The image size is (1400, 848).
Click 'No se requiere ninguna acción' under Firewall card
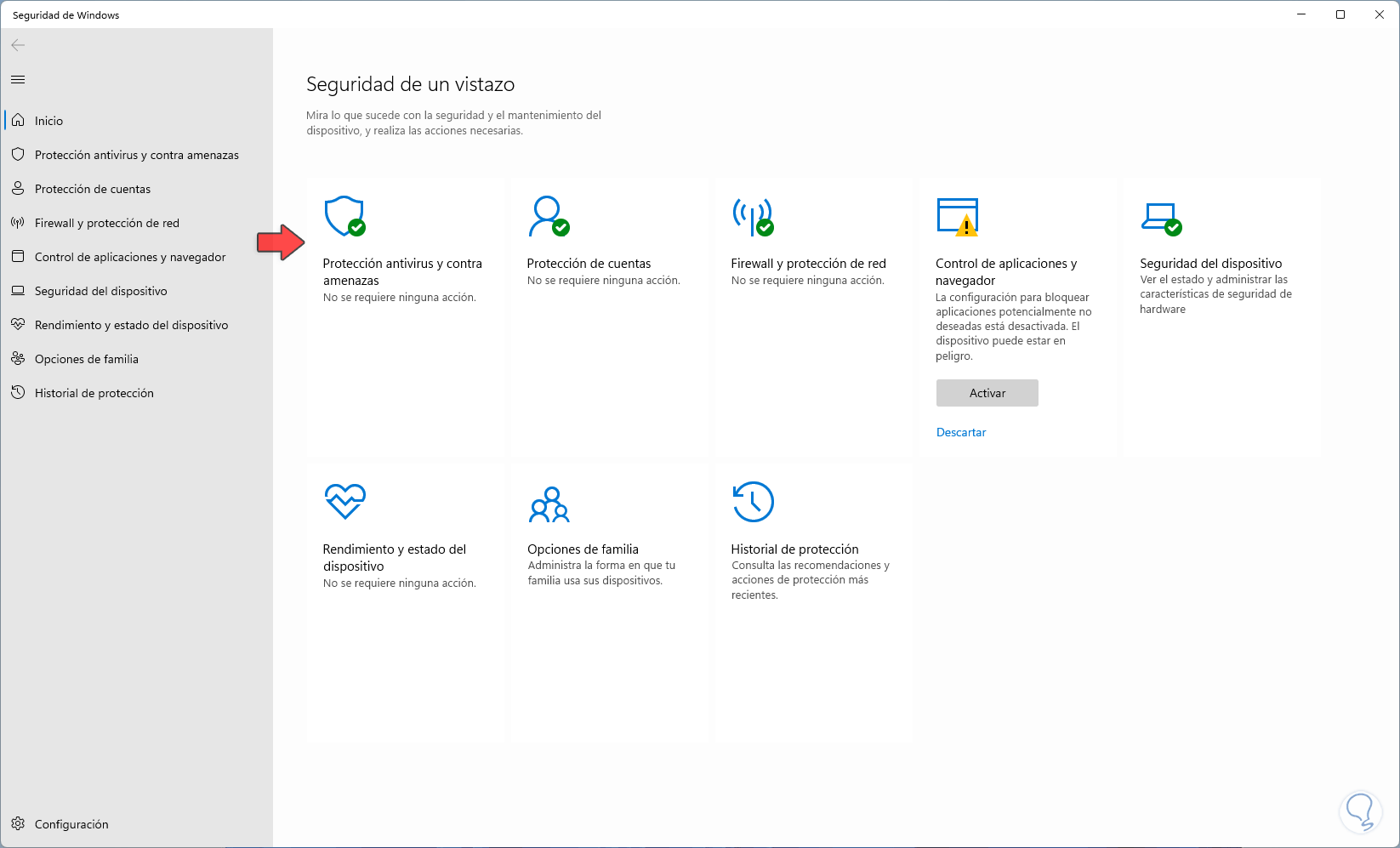coord(808,281)
